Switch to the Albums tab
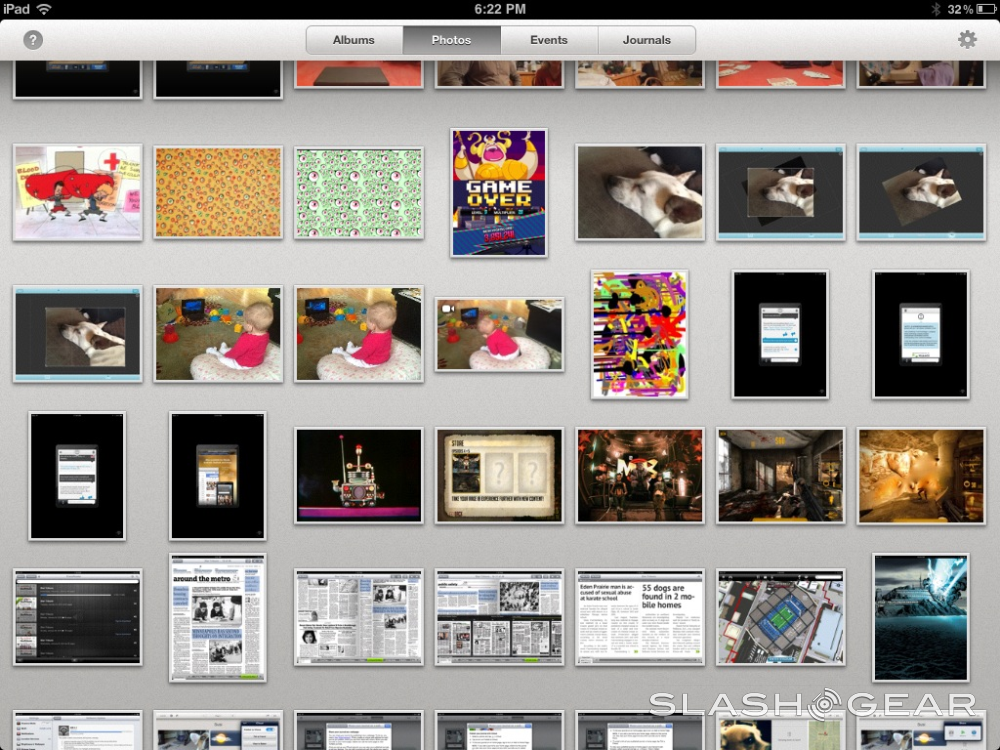 (x=354, y=40)
